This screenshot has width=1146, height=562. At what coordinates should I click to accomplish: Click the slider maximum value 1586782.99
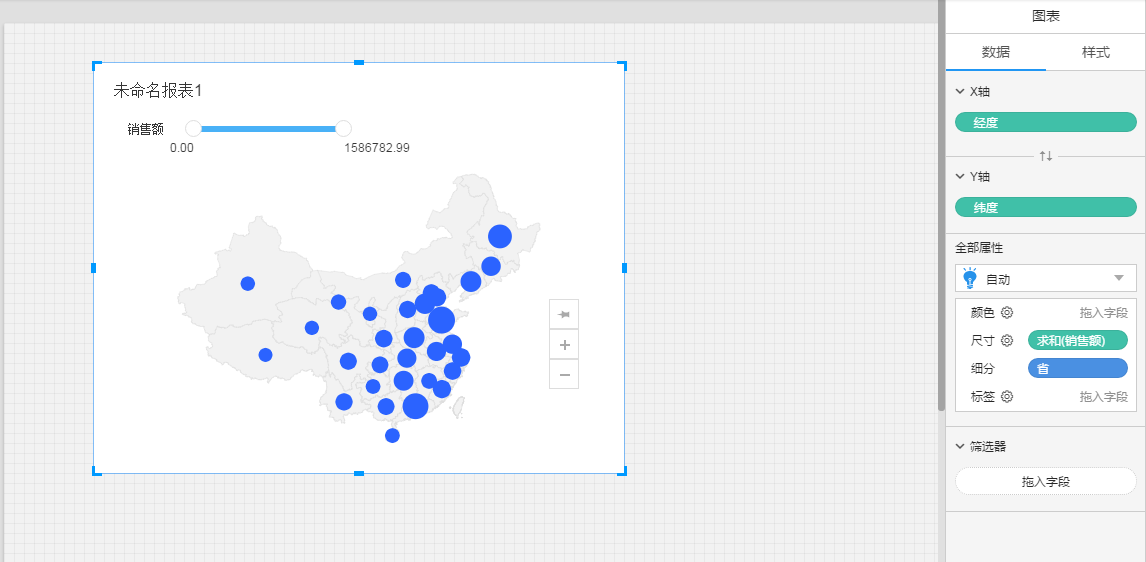(x=377, y=148)
